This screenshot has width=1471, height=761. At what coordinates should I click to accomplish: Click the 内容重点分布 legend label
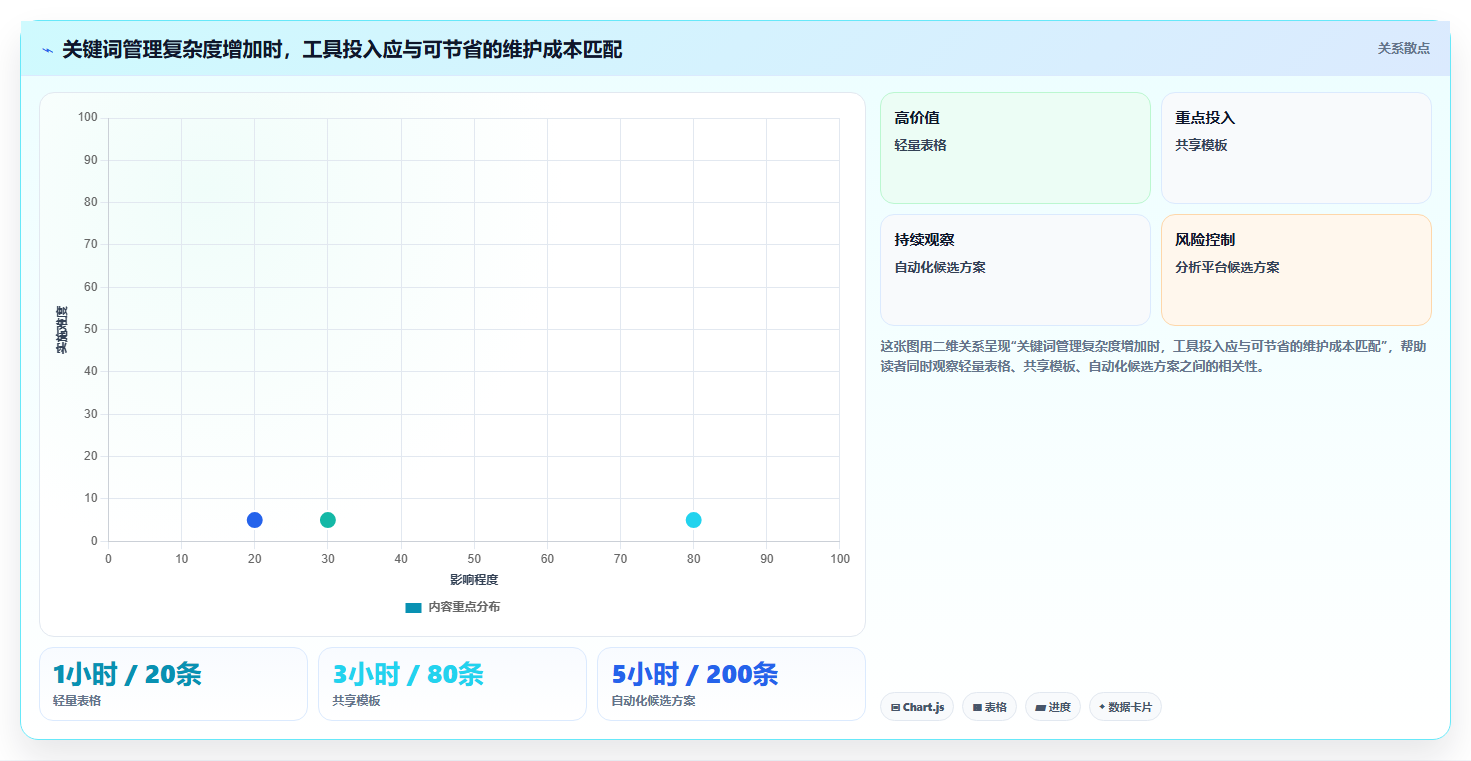click(464, 607)
